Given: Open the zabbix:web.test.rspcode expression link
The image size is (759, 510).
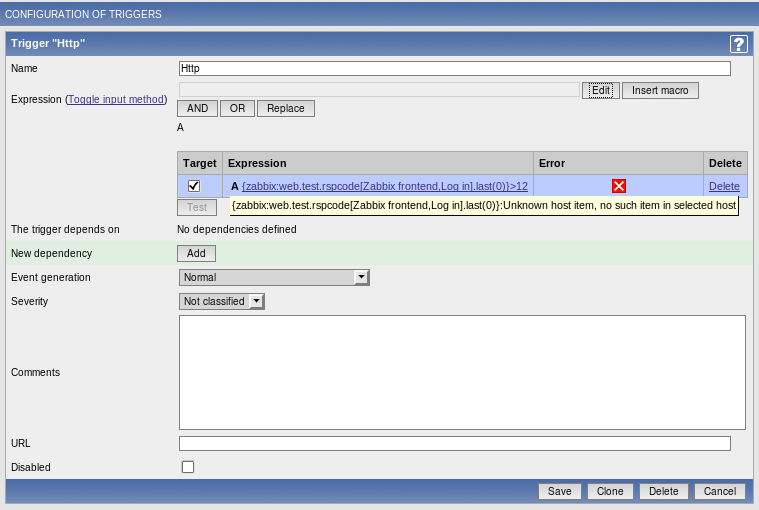Looking at the screenshot, I should [384, 186].
